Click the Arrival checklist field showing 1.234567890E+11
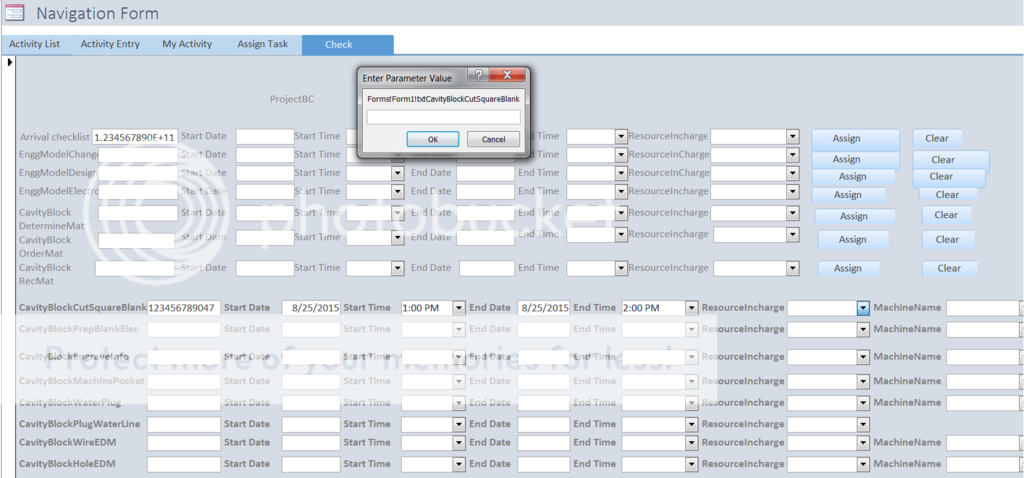1024x478 pixels. (135, 137)
